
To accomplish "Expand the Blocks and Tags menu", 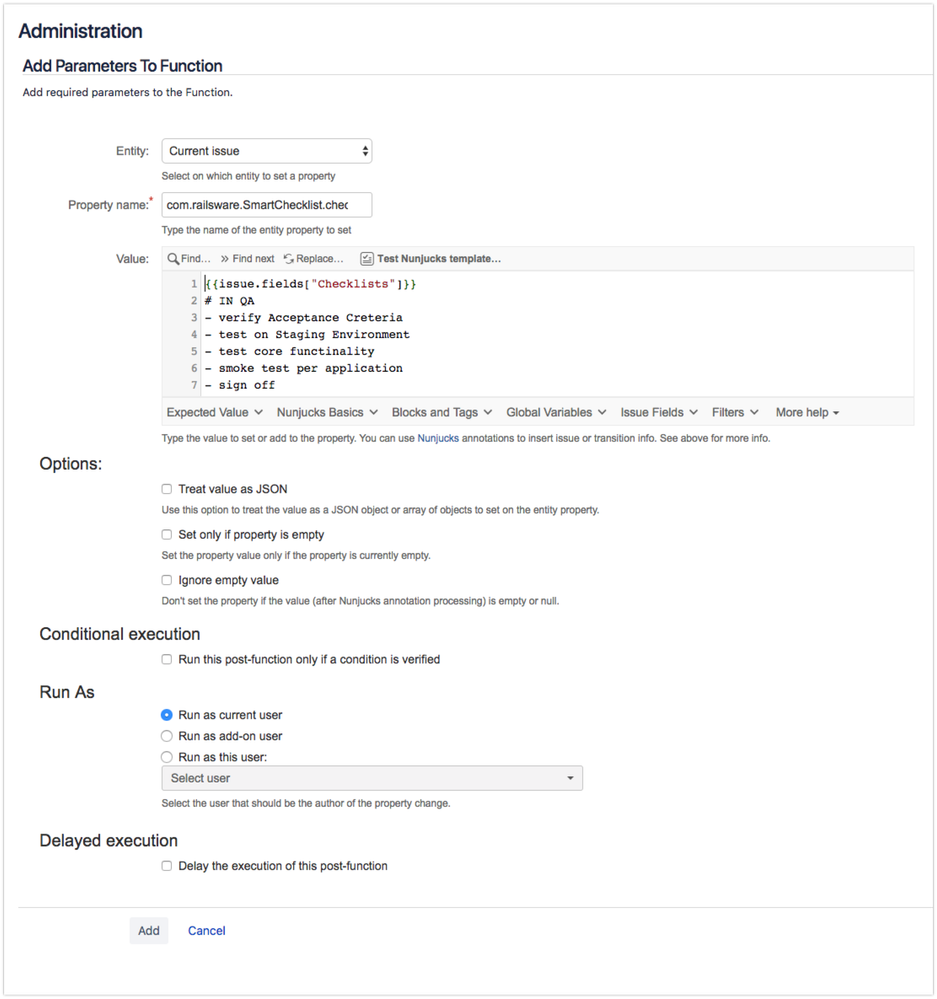I will [x=442, y=412].
